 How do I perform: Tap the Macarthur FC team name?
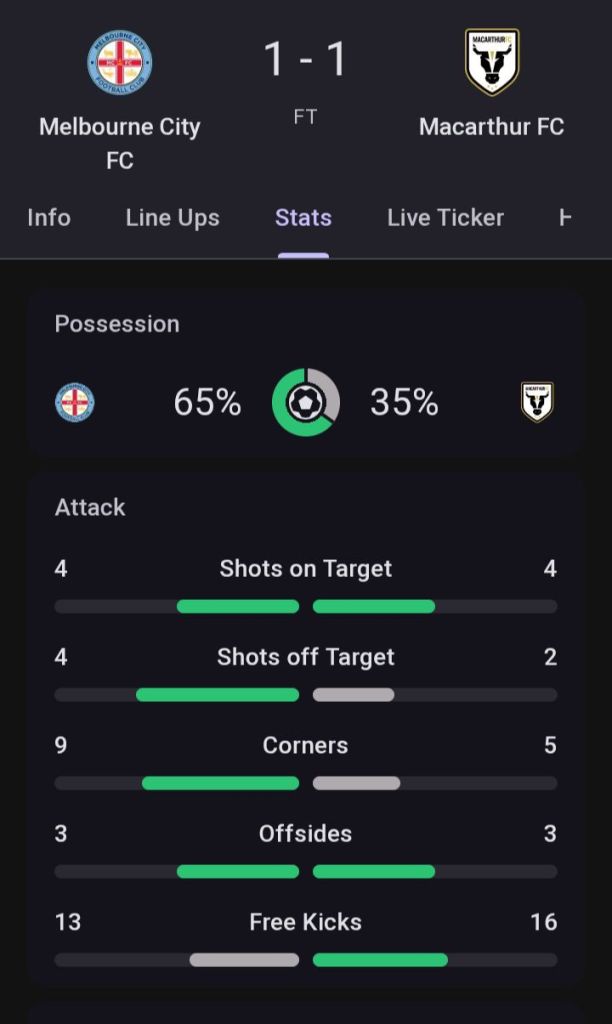coord(492,127)
